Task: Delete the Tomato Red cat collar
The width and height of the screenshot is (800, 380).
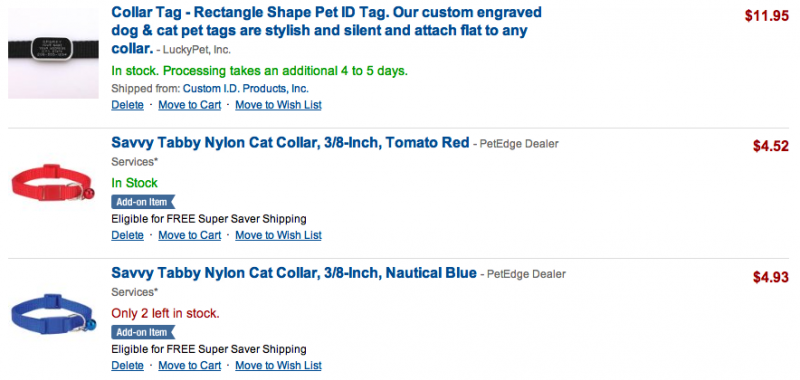Action: coord(128,235)
